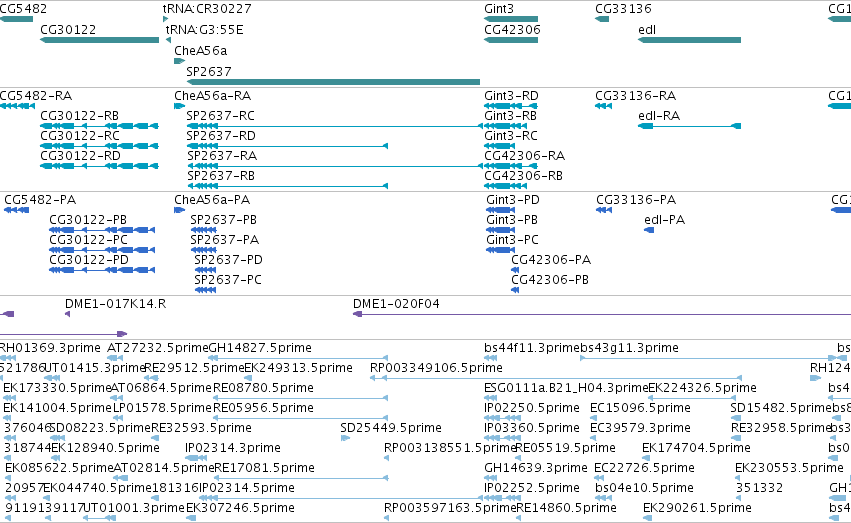This screenshot has height=523, width=851.
Task: Click the SP2637-RD transcript label
Action: (x=221, y=136)
